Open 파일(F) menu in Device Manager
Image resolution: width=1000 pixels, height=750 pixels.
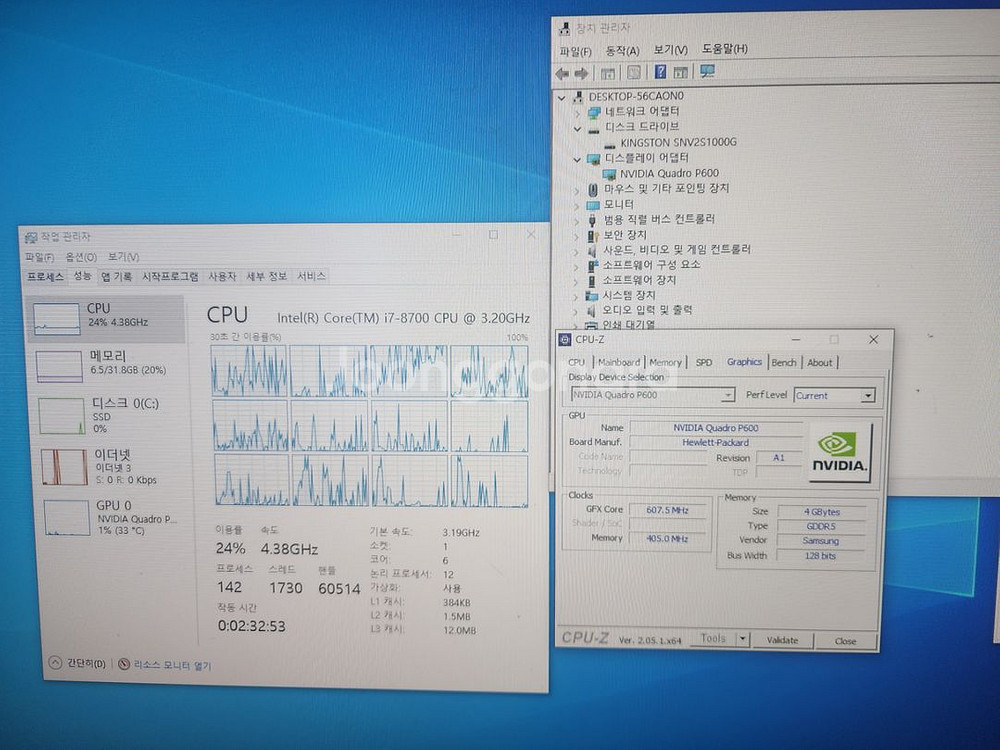[576, 52]
